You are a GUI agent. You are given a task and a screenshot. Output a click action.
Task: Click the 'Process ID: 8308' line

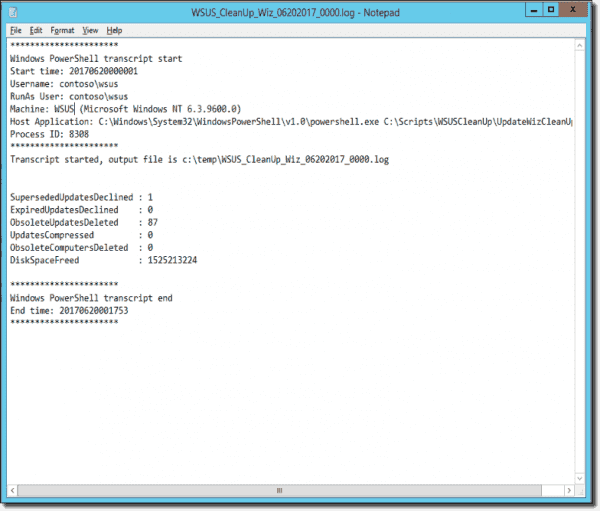[x=49, y=134]
